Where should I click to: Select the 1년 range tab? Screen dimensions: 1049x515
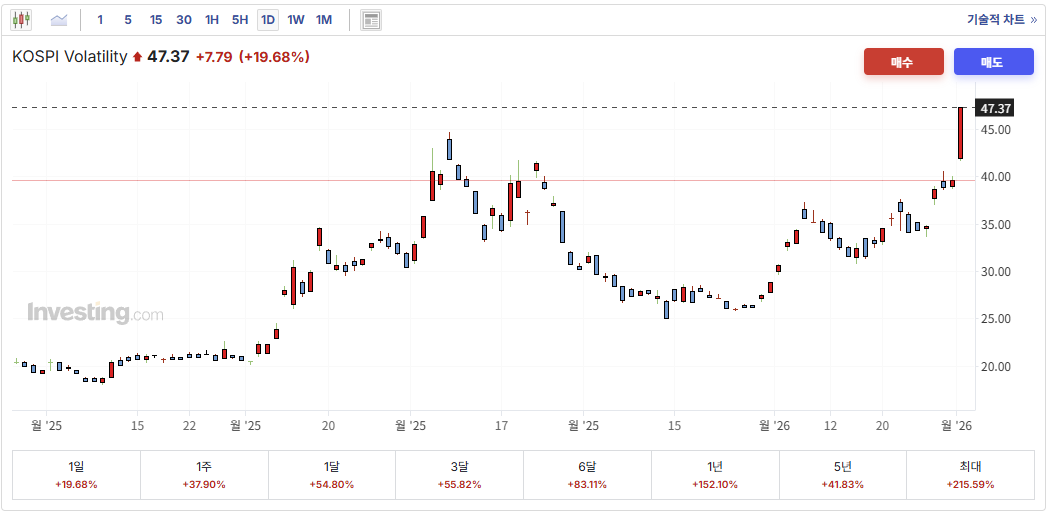714,475
